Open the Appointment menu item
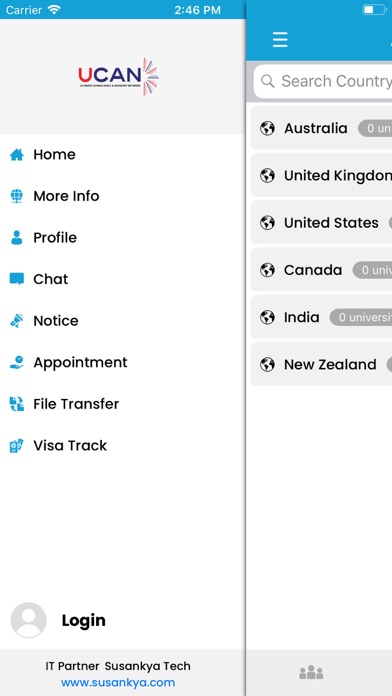Screen dimensions: 392x696 [x=122, y=362]
